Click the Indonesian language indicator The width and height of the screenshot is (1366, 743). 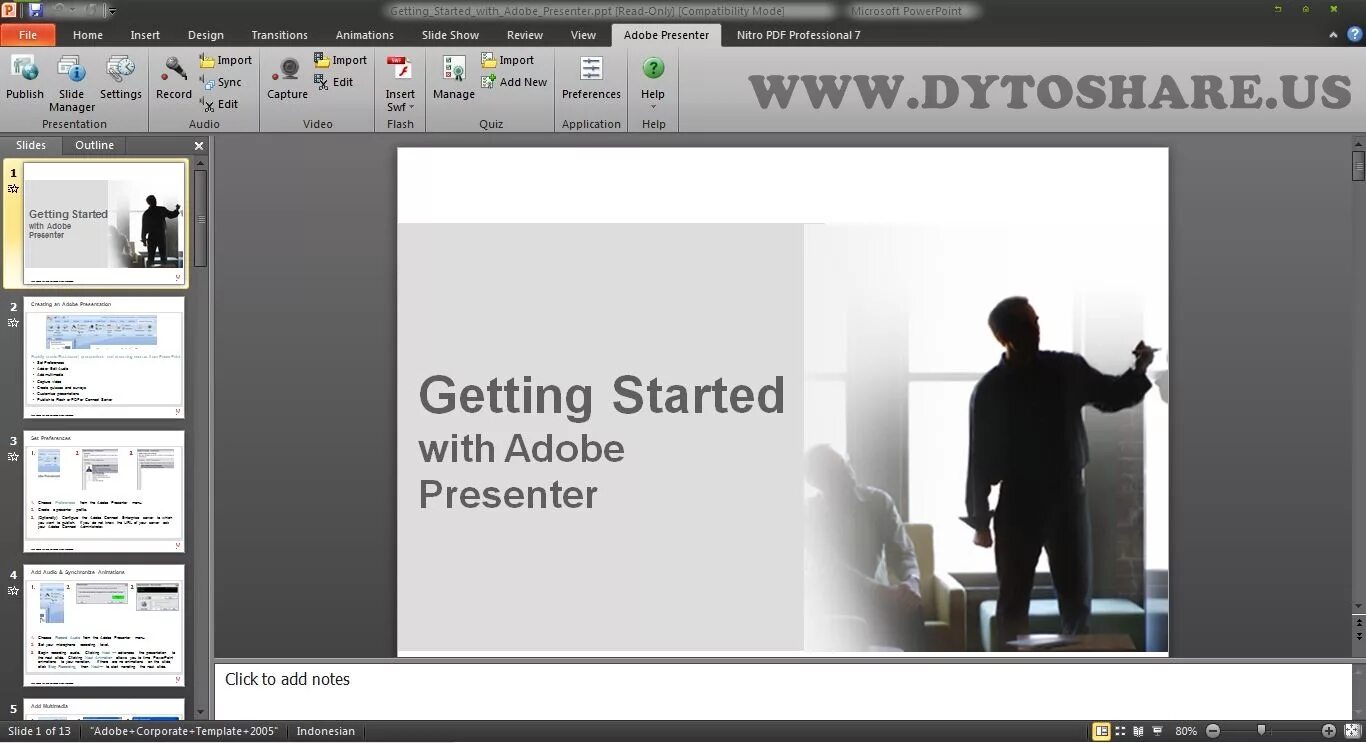click(326, 731)
